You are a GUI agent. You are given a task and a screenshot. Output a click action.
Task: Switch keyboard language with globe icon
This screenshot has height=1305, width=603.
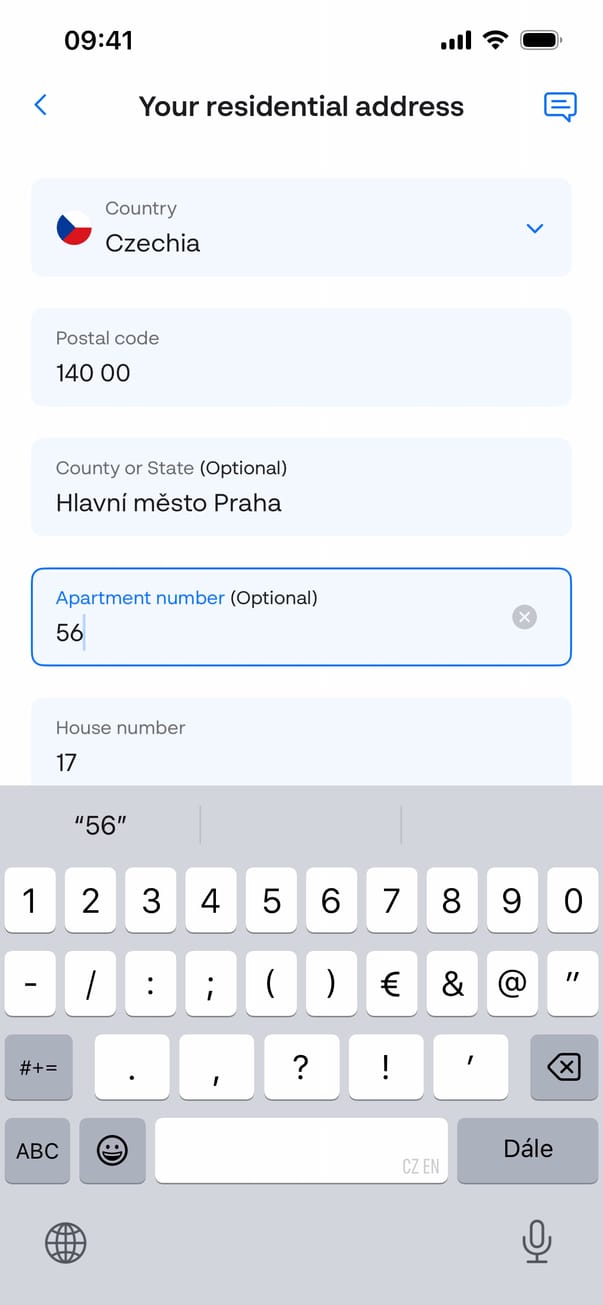click(x=66, y=1243)
